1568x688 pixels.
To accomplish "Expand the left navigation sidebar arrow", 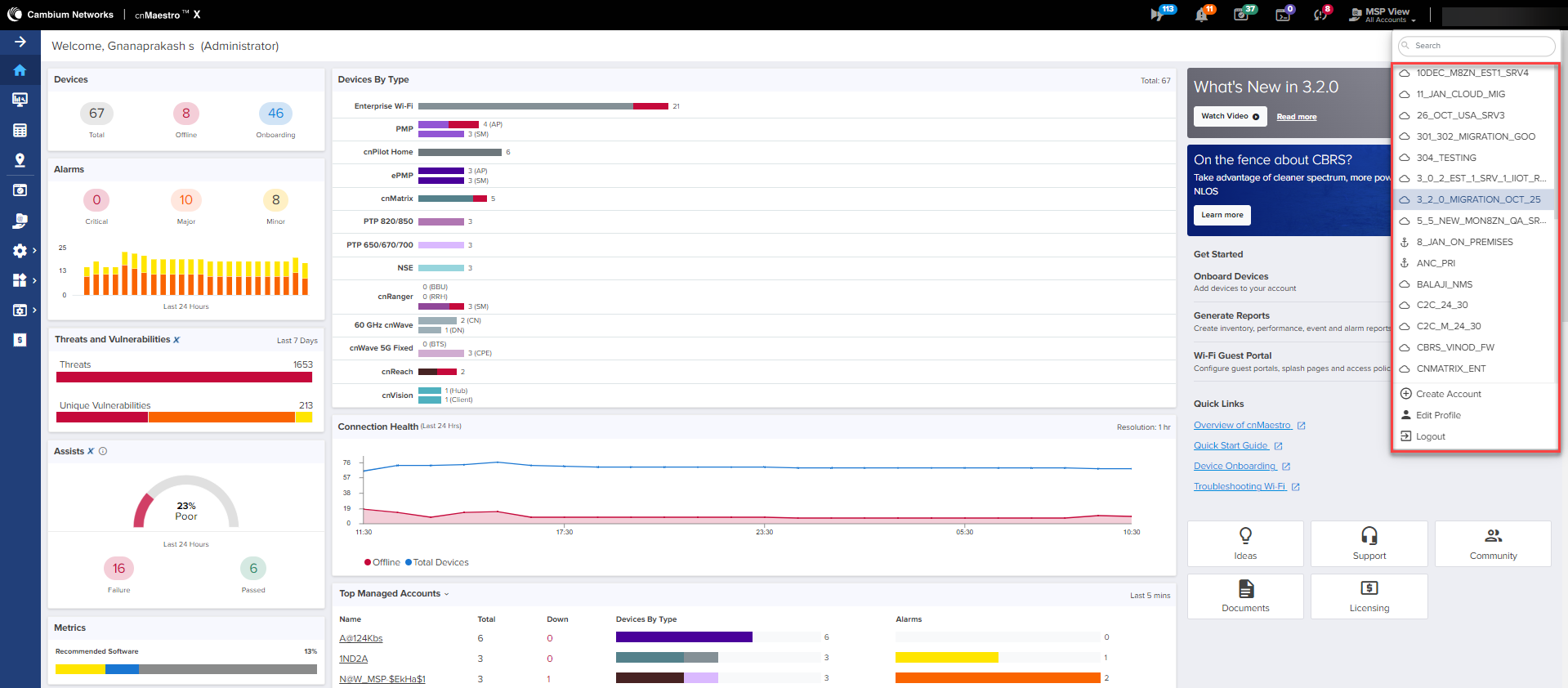I will pyautogui.click(x=20, y=42).
